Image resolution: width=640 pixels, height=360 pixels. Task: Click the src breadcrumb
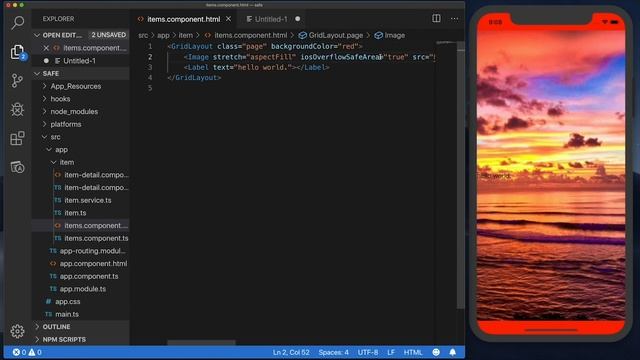tap(143, 36)
